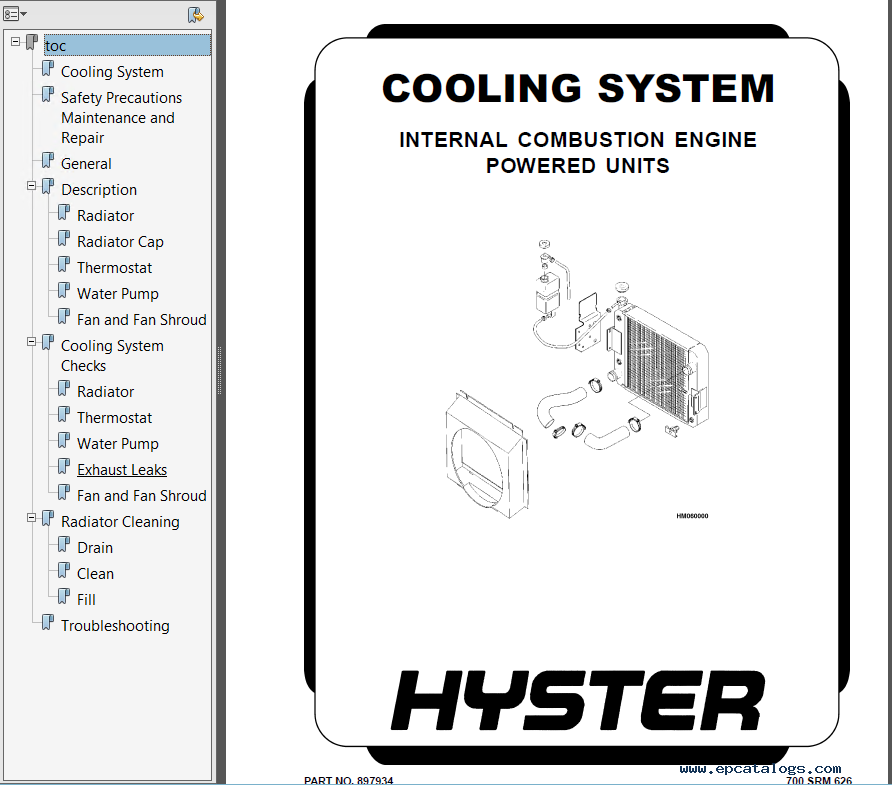
Task: Click the Drain bookmark icon
Action: (x=64, y=544)
